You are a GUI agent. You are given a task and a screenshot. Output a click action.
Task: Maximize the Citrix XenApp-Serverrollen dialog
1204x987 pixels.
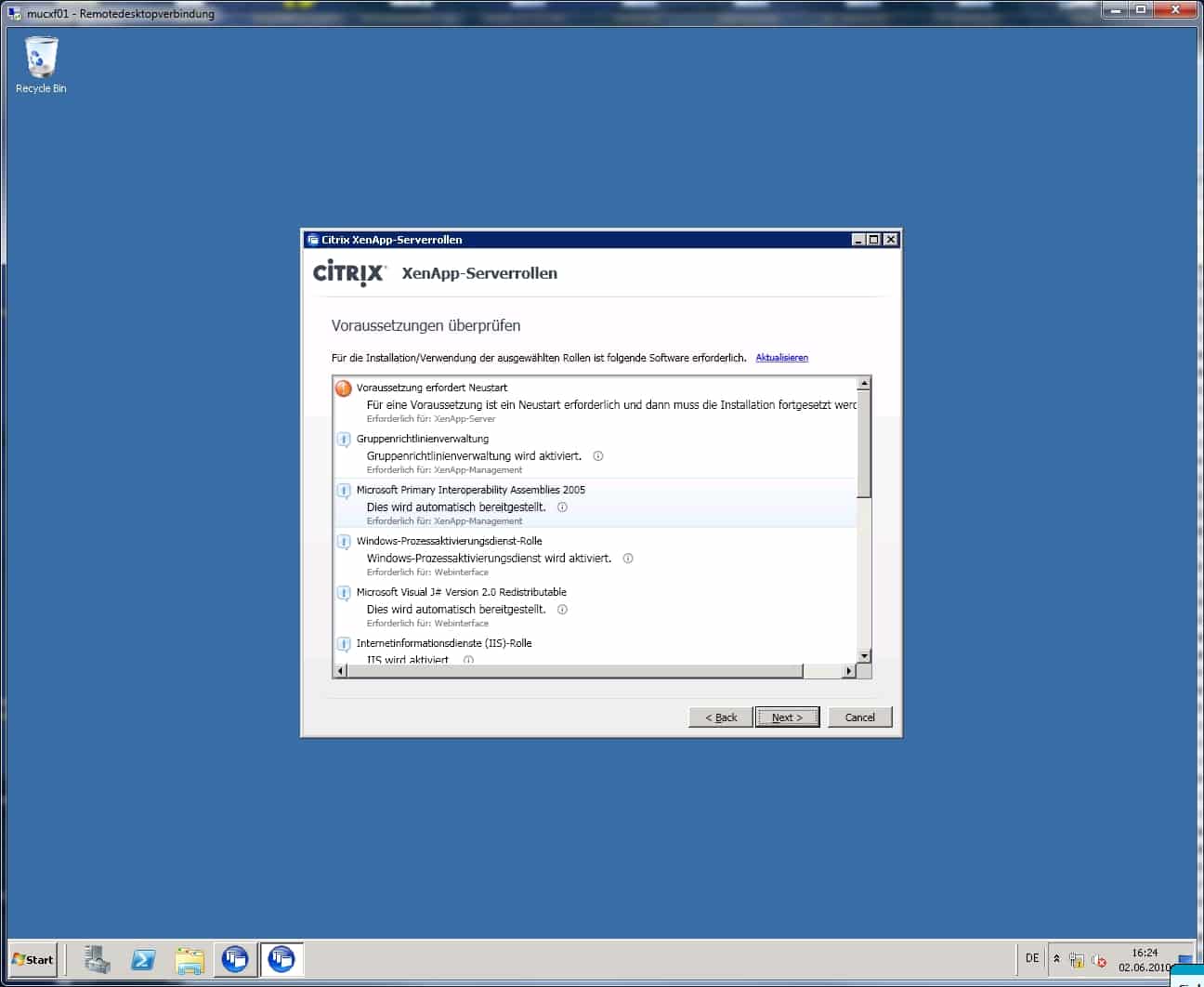(874, 240)
